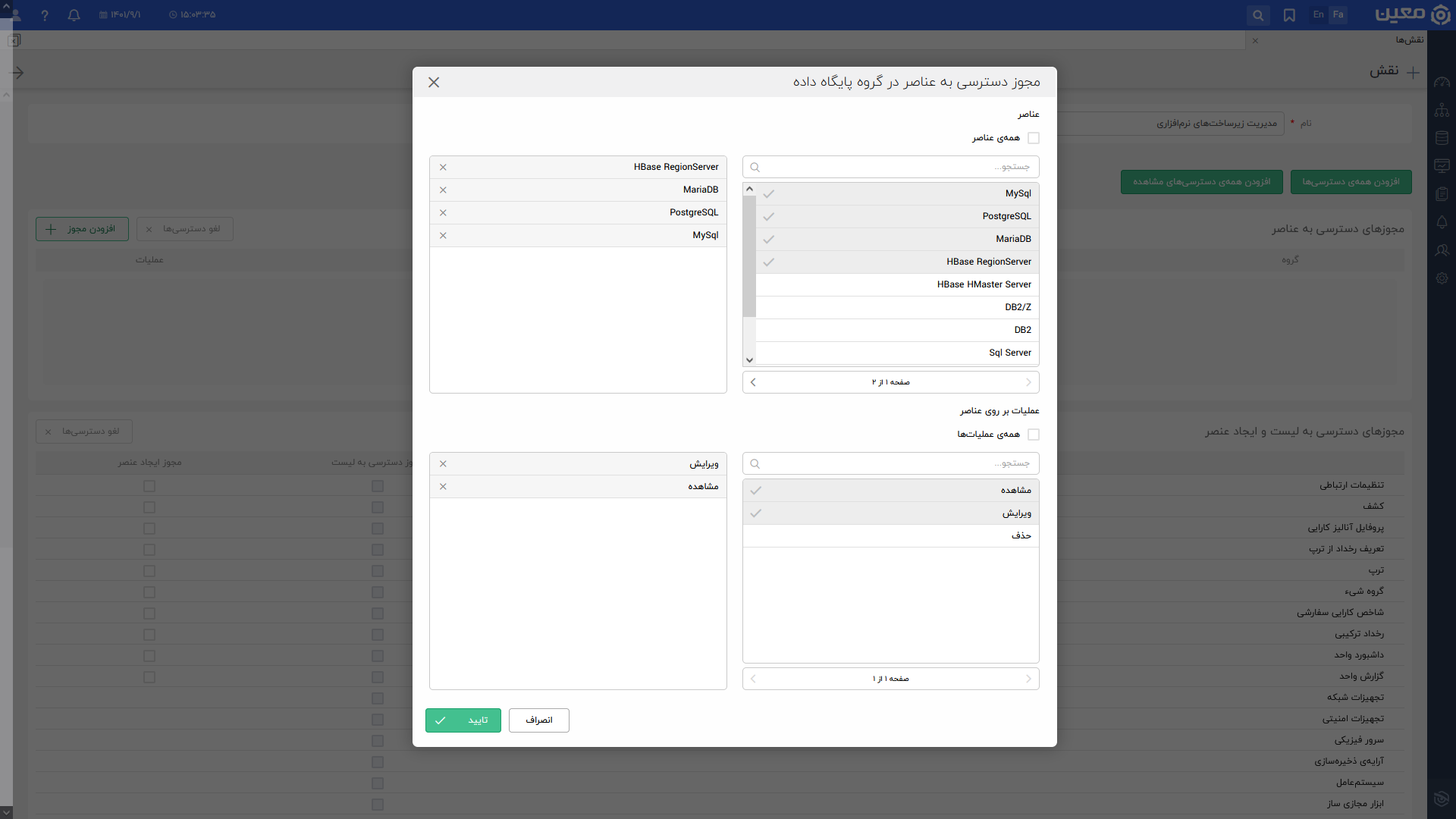Open notifications bell in top bar

point(74,15)
